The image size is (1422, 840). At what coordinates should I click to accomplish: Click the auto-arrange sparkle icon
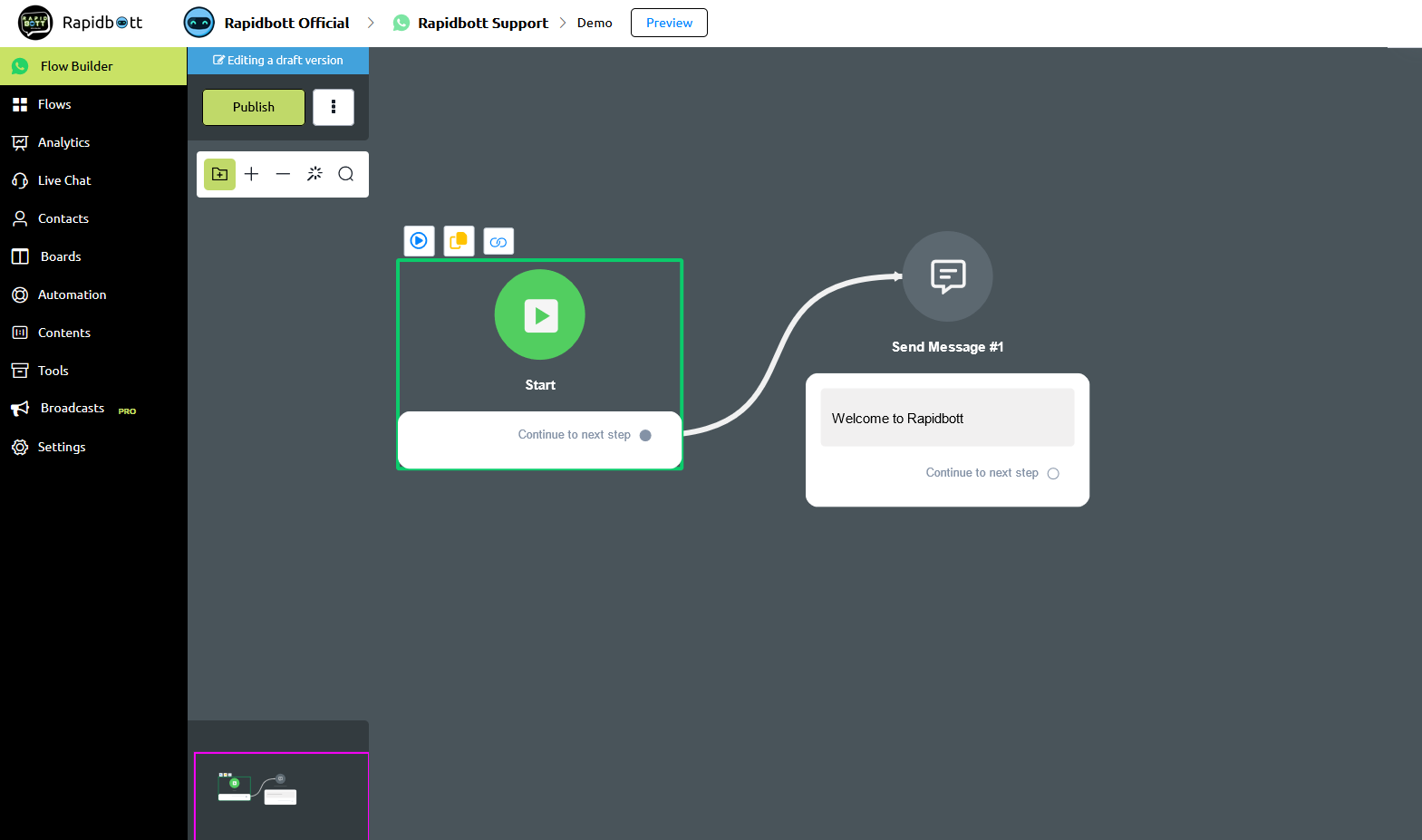coord(314,174)
